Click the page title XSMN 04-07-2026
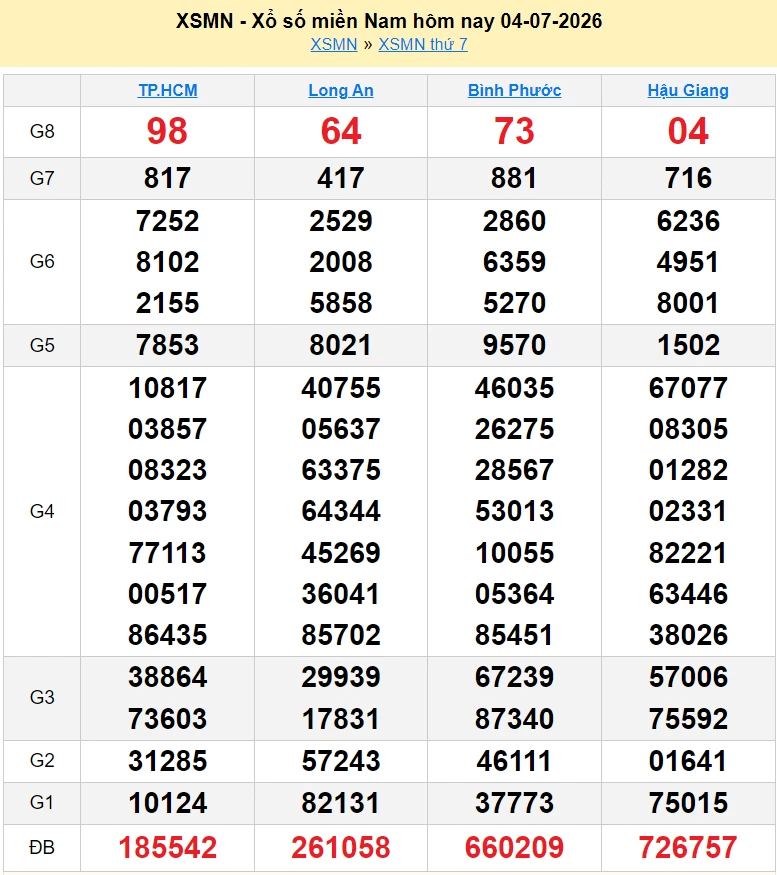777x875 pixels. [389, 21]
